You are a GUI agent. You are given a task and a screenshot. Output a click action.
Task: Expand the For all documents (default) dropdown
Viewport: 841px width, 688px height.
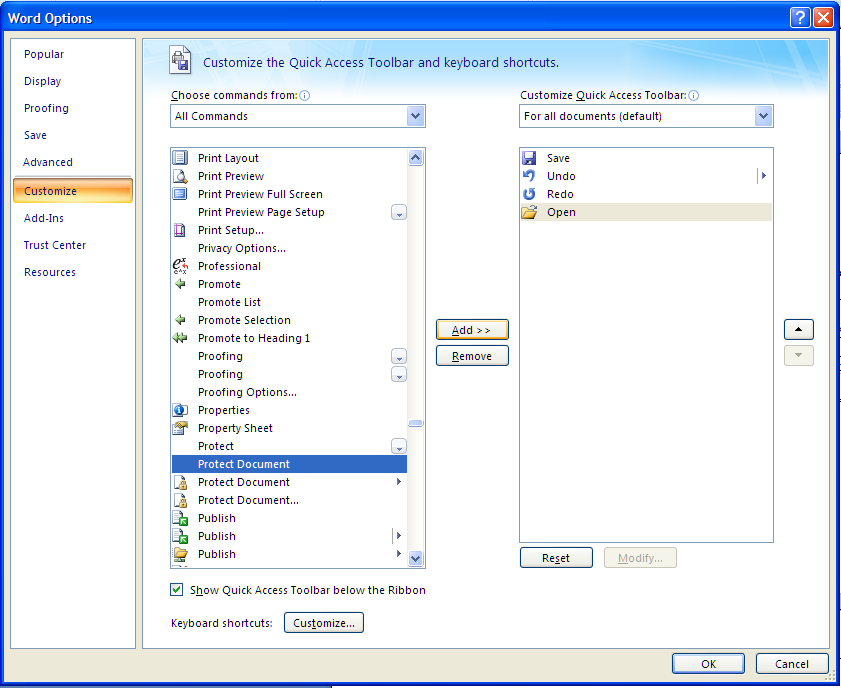pos(763,116)
